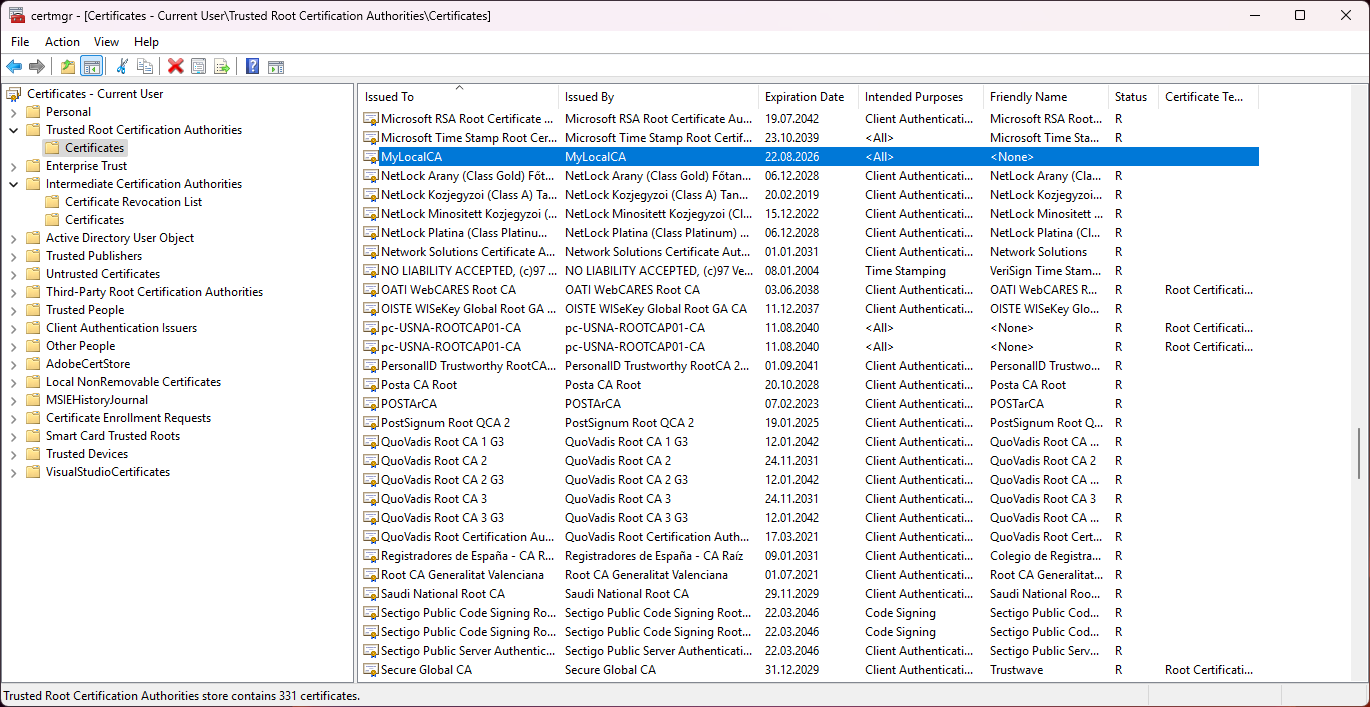This screenshot has width=1370, height=707.
Task: Click the Copy toolbar icon
Action: [145, 66]
